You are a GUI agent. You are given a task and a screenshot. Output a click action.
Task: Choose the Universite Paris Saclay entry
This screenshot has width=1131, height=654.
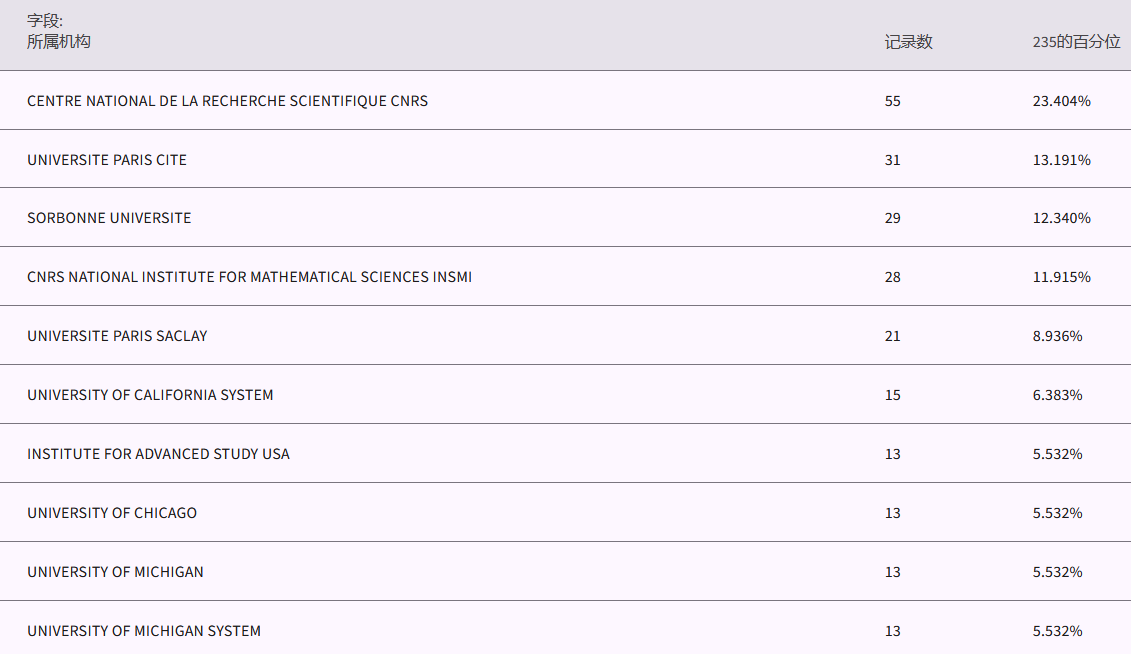point(117,336)
